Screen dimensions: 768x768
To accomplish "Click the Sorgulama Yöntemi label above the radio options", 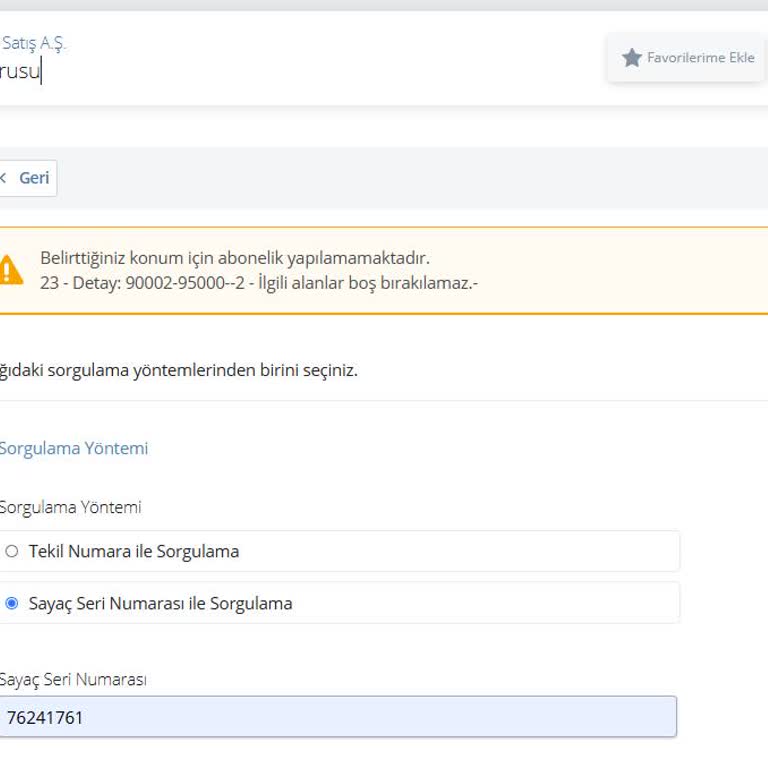I will [70, 507].
